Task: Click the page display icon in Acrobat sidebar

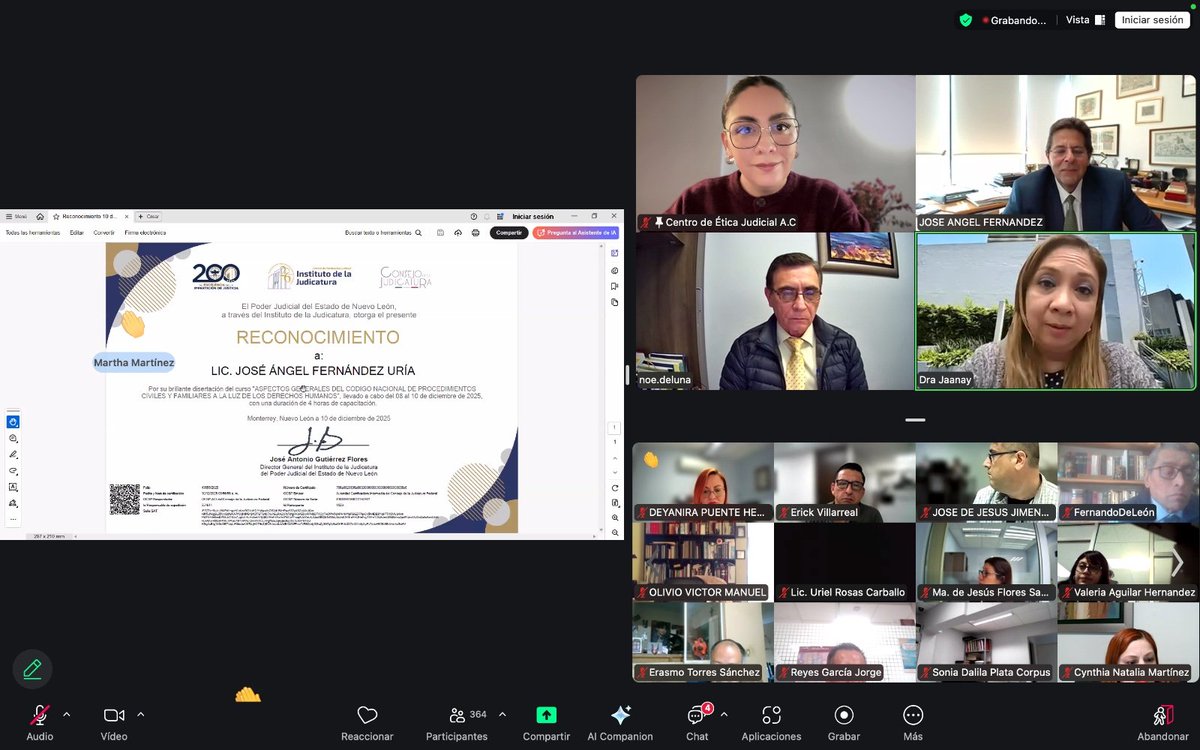Action: (x=615, y=503)
